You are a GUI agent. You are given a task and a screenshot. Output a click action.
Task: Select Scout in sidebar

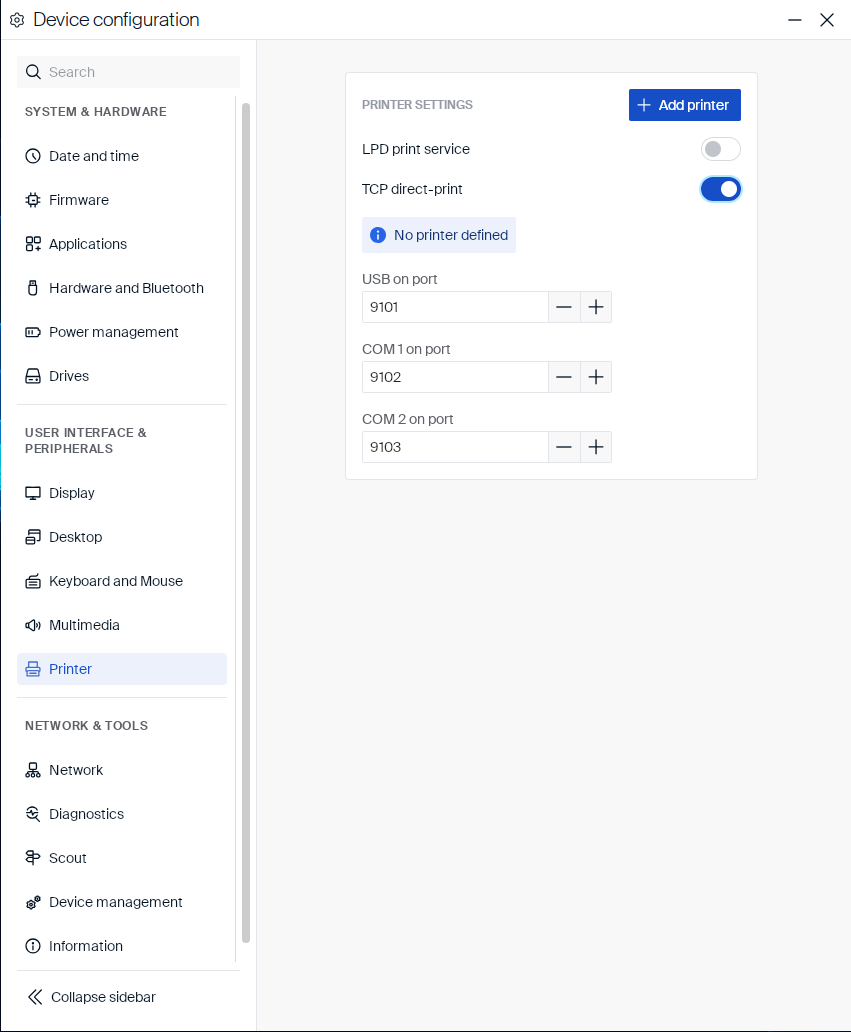pos(122,858)
